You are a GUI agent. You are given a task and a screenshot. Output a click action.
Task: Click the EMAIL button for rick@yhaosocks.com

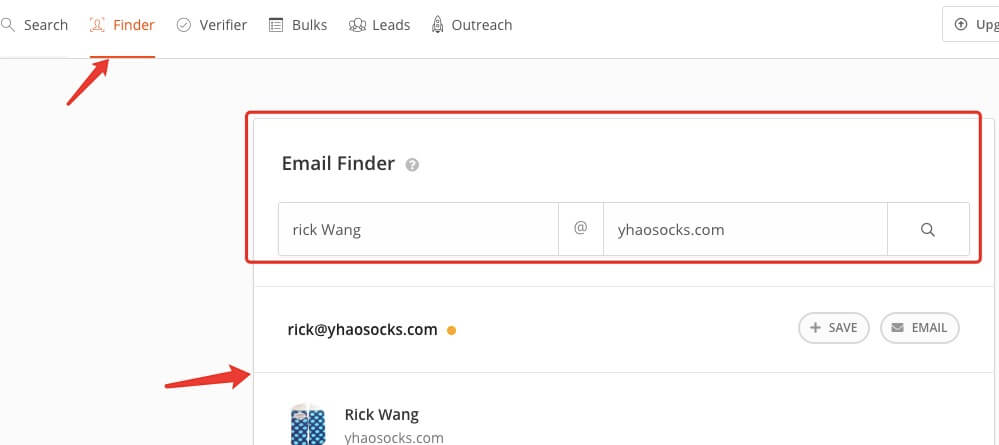pos(919,328)
